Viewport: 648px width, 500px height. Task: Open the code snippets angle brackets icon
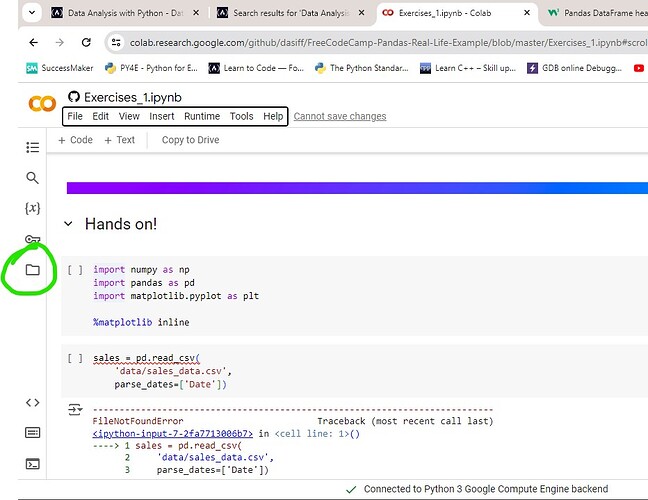32,402
